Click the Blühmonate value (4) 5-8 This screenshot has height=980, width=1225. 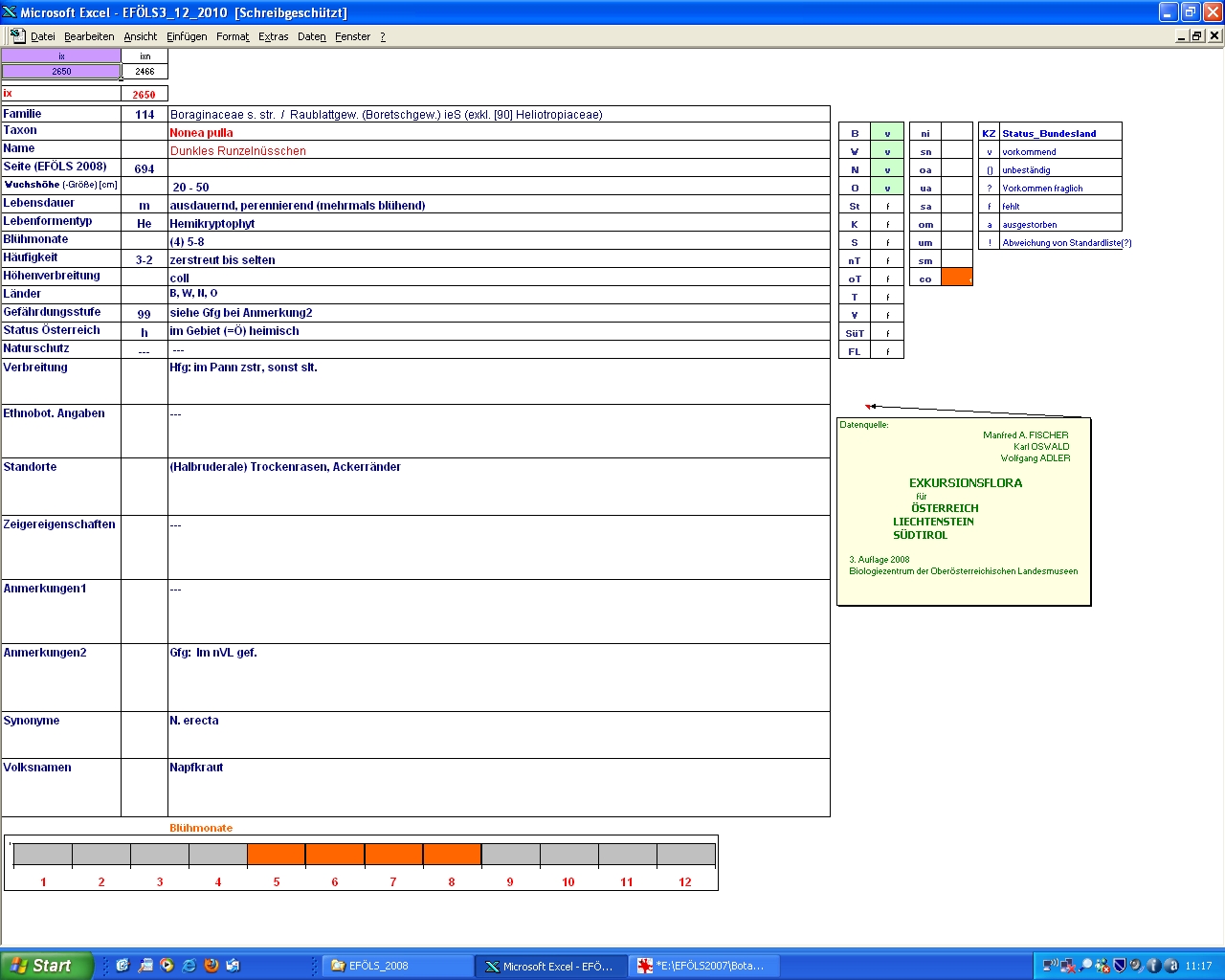pyautogui.click(x=187, y=241)
